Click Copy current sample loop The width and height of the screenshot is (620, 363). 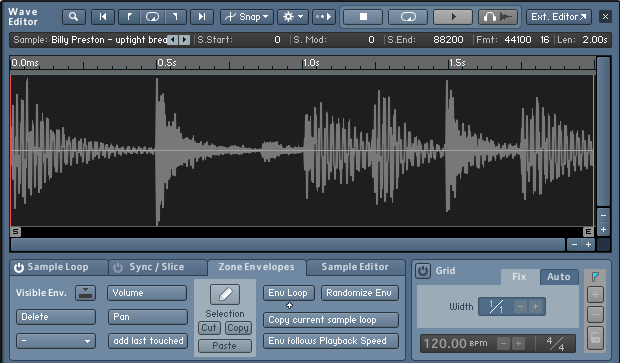pos(331,320)
